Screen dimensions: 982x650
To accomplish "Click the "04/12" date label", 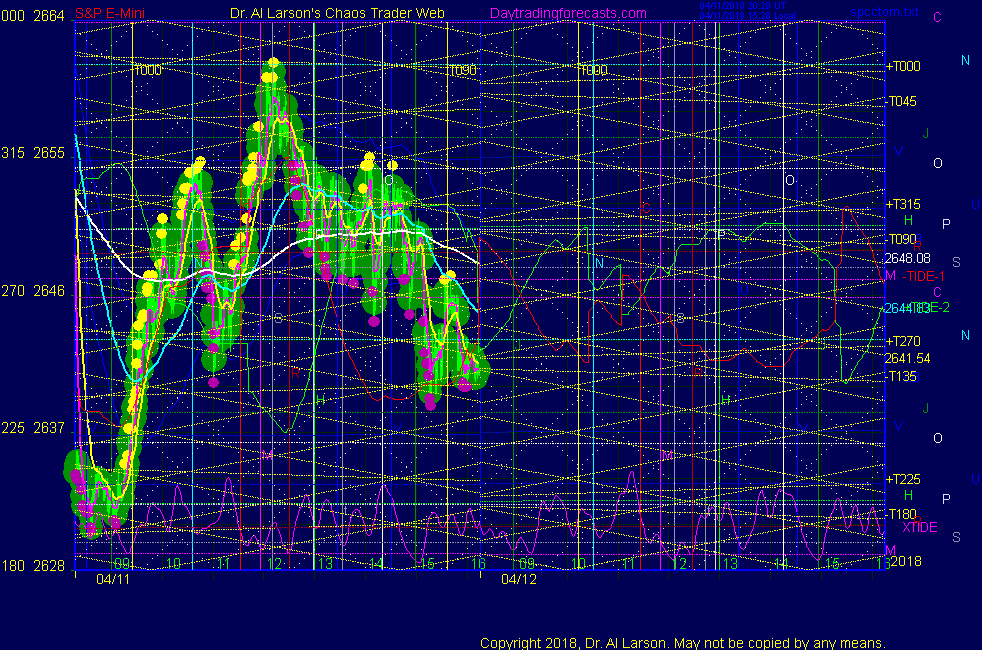I will pos(519,579).
